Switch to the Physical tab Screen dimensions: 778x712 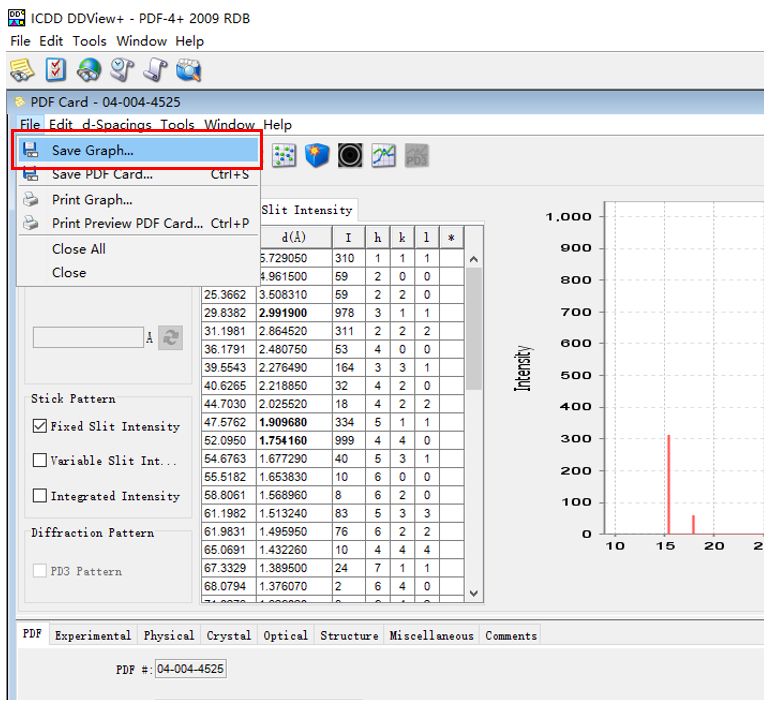point(169,636)
